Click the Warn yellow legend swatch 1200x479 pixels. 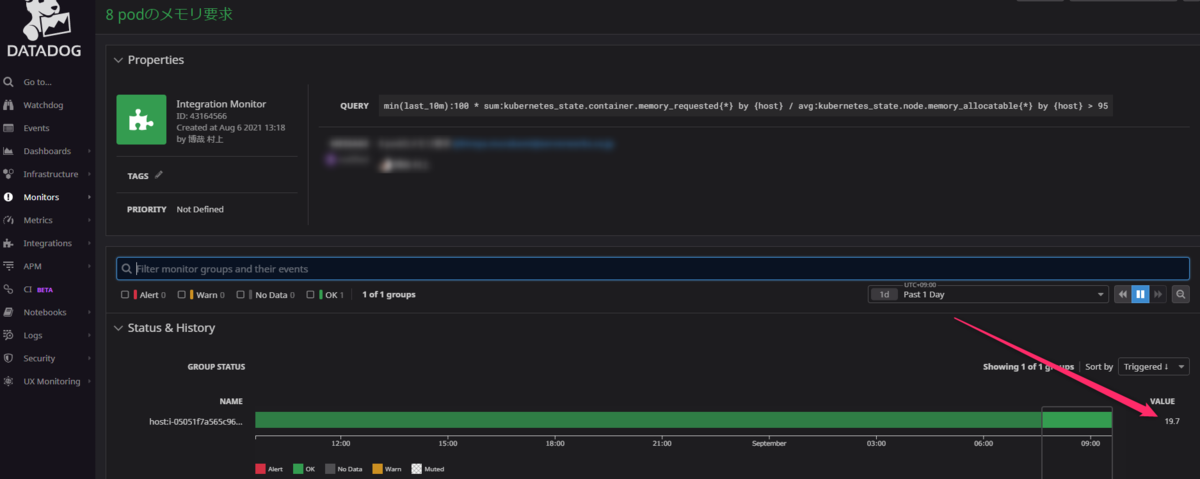point(378,468)
